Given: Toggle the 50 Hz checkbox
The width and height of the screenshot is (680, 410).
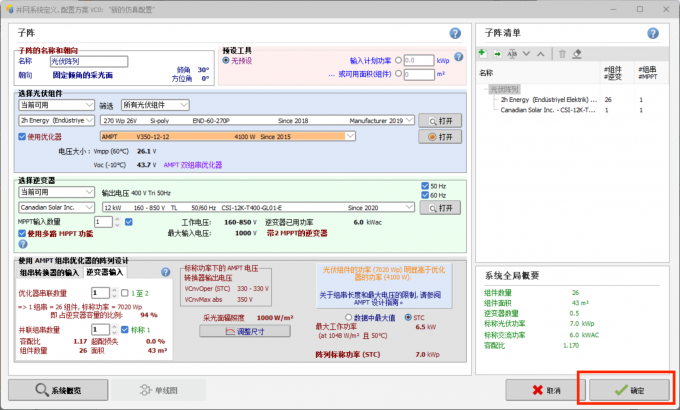Looking at the screenshot, I should coord(425,186).
